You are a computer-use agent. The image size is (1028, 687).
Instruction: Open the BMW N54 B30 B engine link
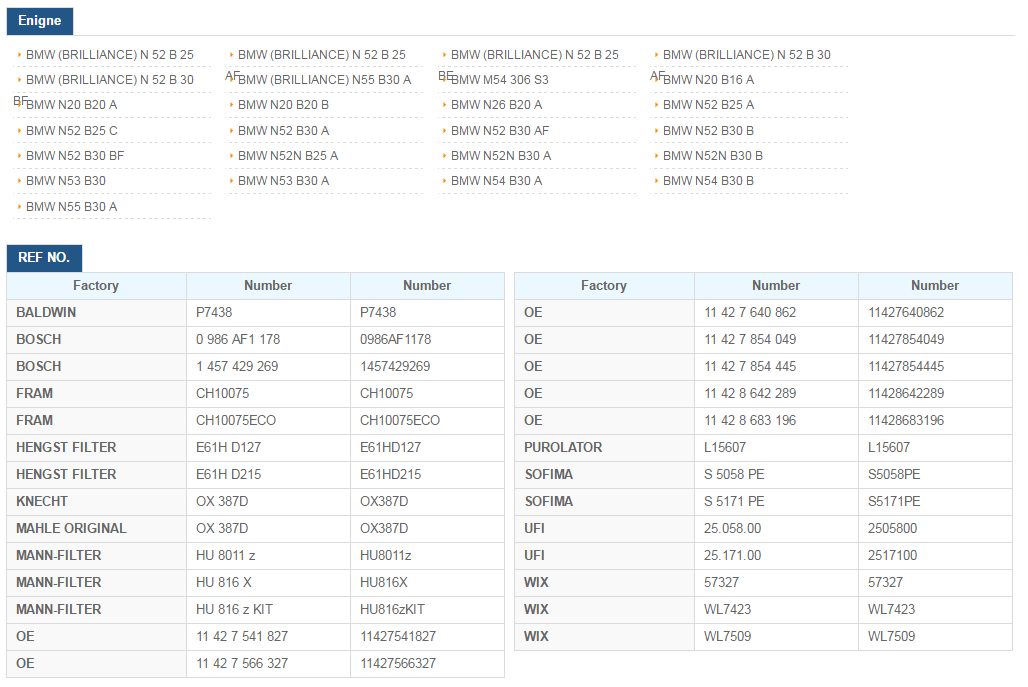coord(708,181)
